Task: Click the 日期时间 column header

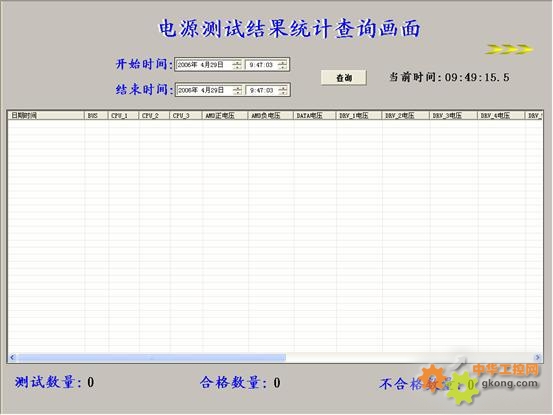Action: pyautogui.click(x=46, y=115)
